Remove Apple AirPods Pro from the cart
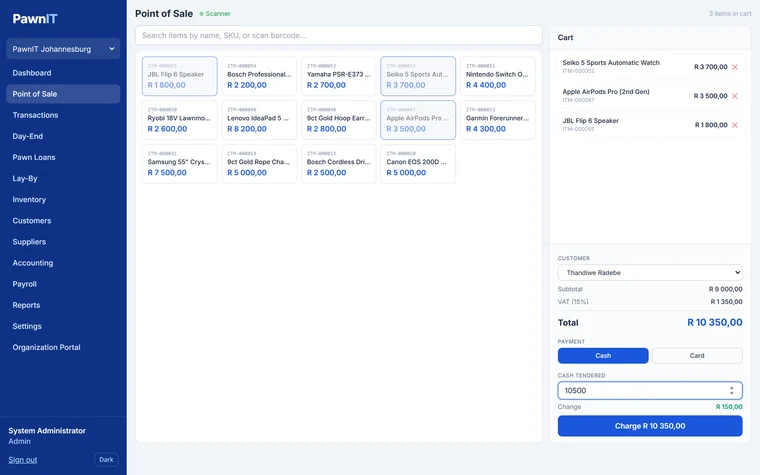760x475 pixels. pos(735,96)
